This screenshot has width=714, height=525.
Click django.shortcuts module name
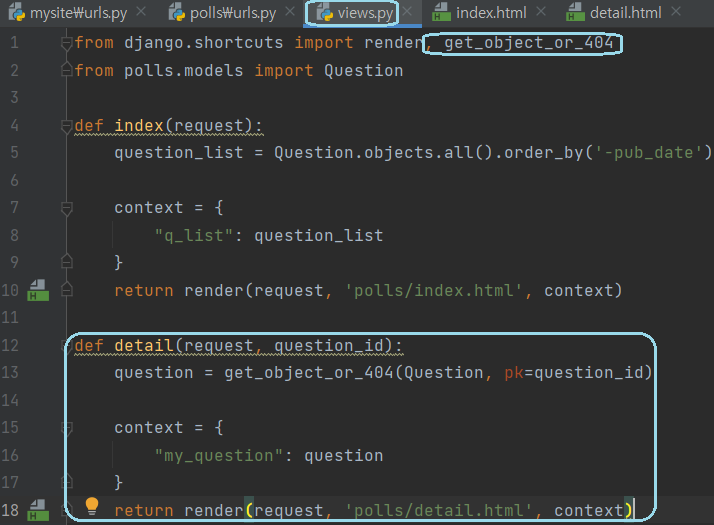204,43
